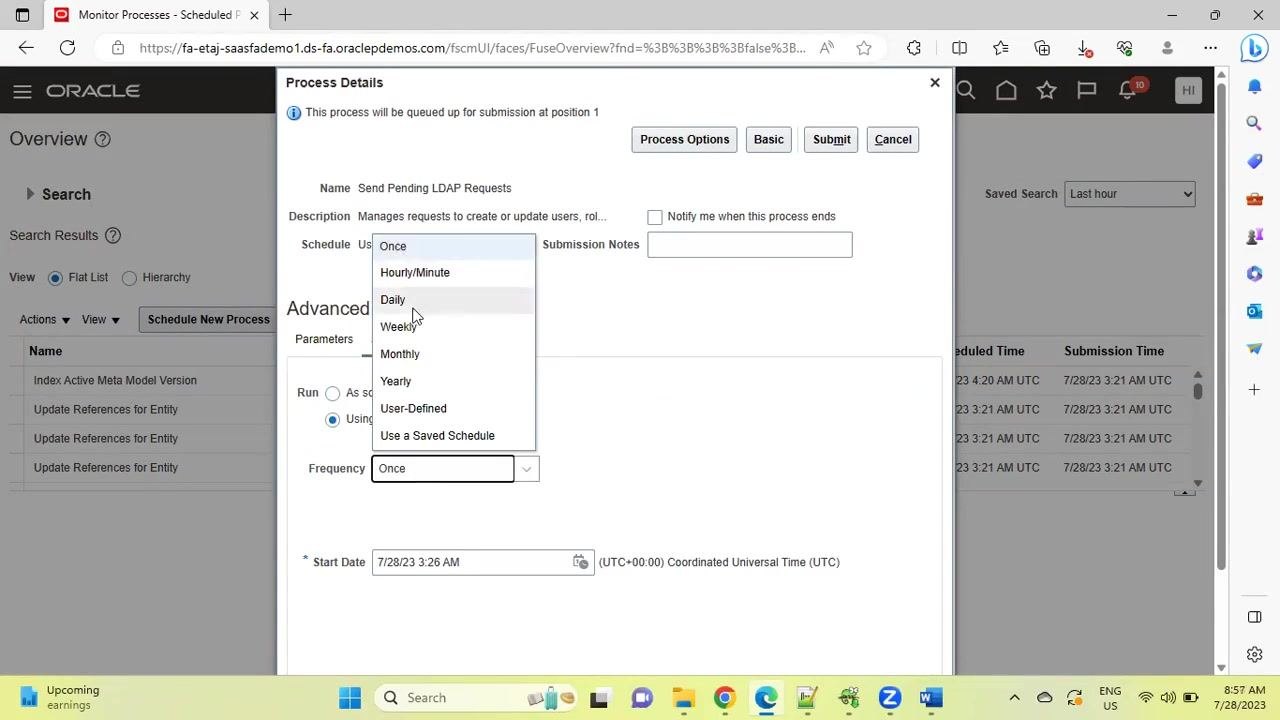Click the Search Results help icon
1280x720 pixels.
coord(113,236)
